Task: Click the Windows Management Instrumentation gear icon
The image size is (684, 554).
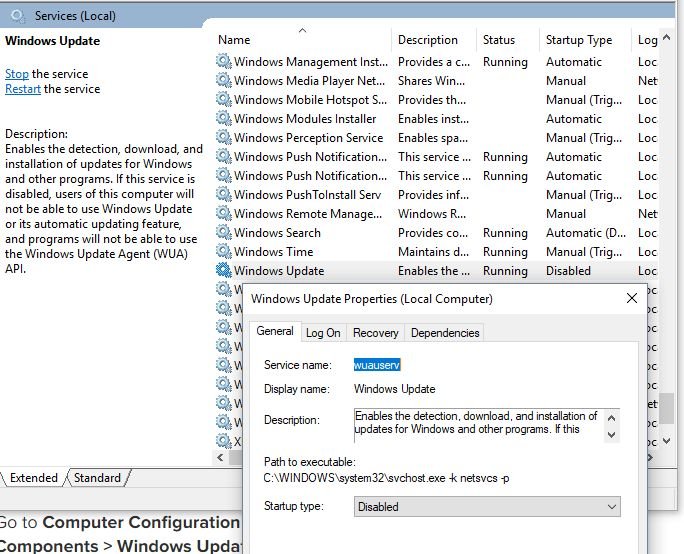Action: pos(224,62)
